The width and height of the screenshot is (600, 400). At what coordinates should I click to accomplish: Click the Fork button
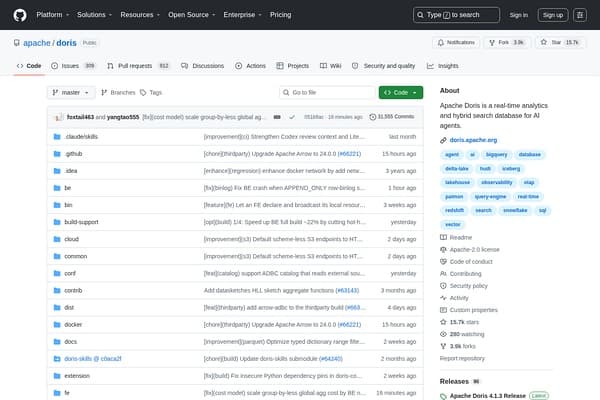[x=506, y=42]
